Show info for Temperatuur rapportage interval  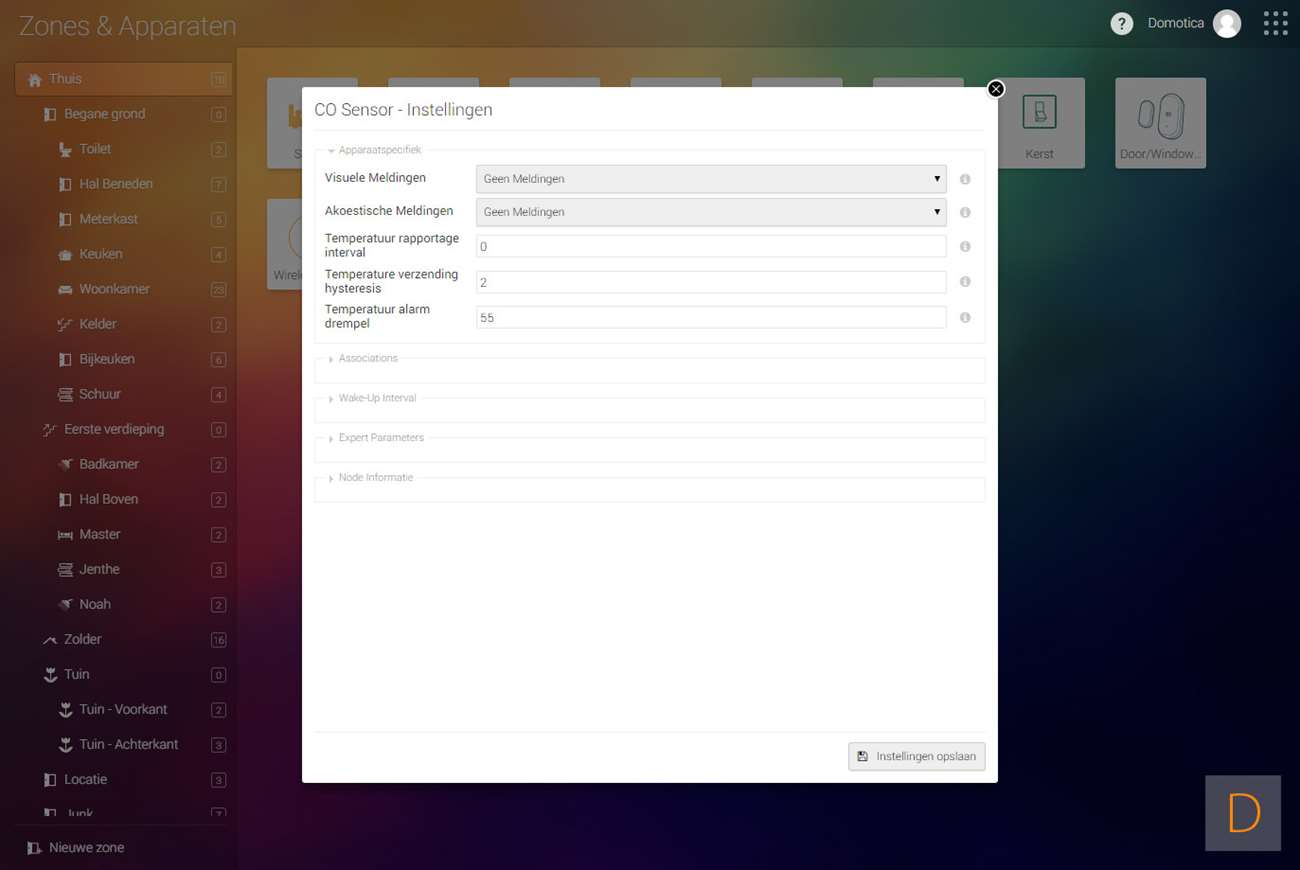[x=965, y=246]
